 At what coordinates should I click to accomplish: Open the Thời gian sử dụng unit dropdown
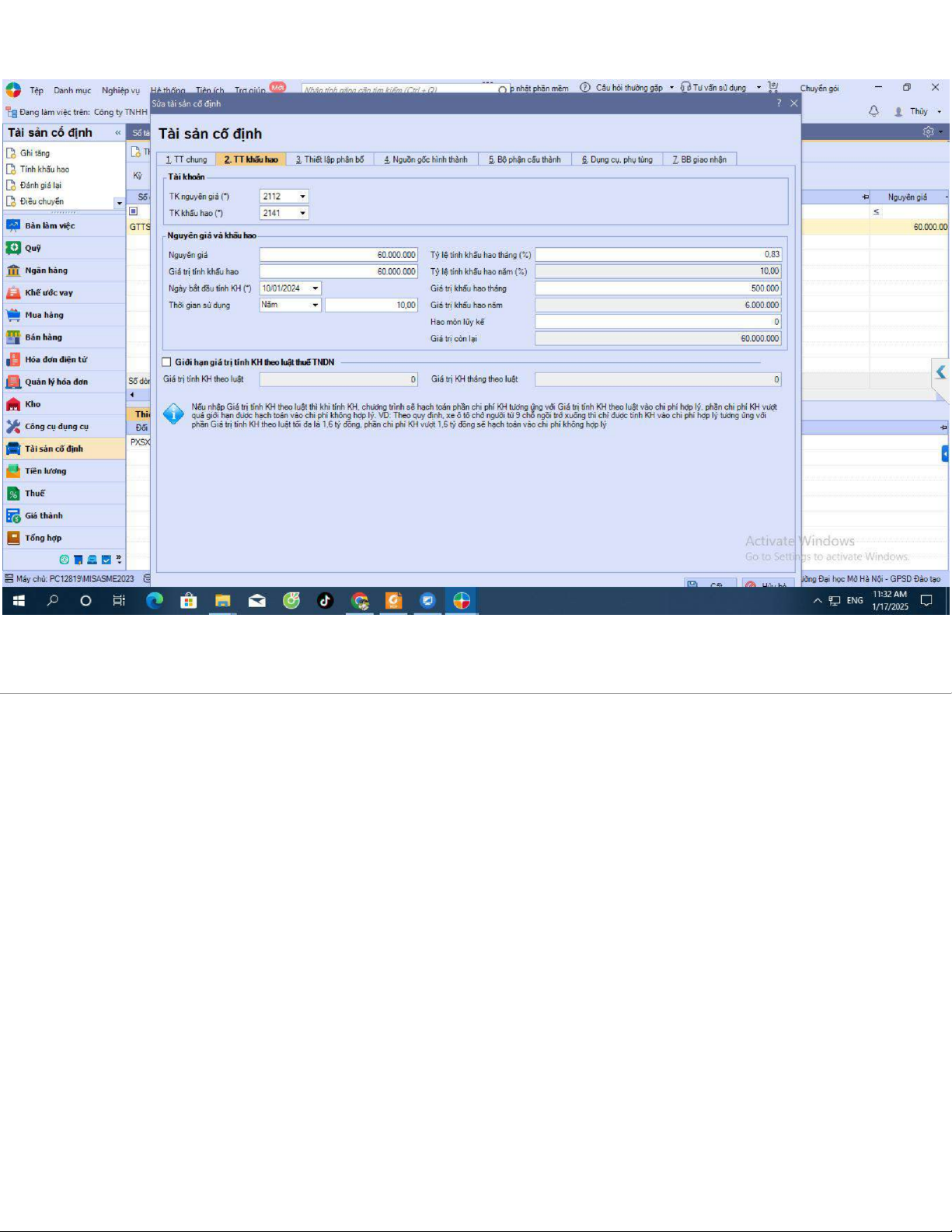[x=315, y=305]
